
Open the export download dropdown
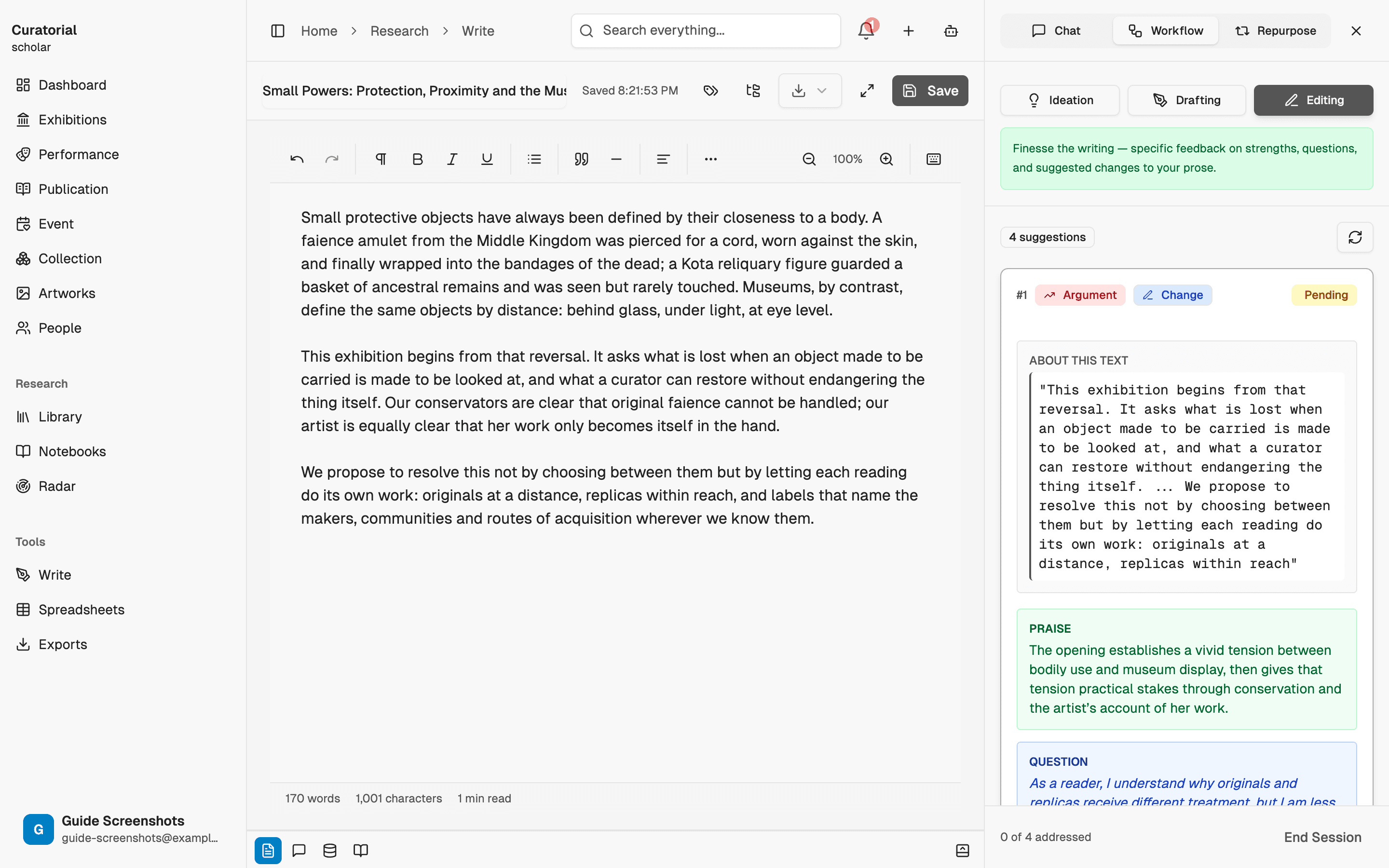pyautogui.click(x=810, y=91)
